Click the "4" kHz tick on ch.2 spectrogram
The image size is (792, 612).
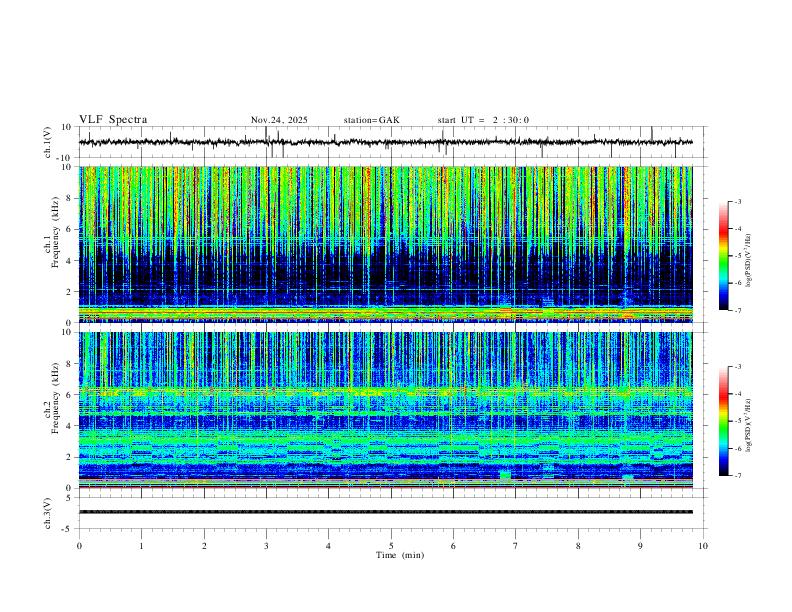pyautogui.click(x=70, y=426)
